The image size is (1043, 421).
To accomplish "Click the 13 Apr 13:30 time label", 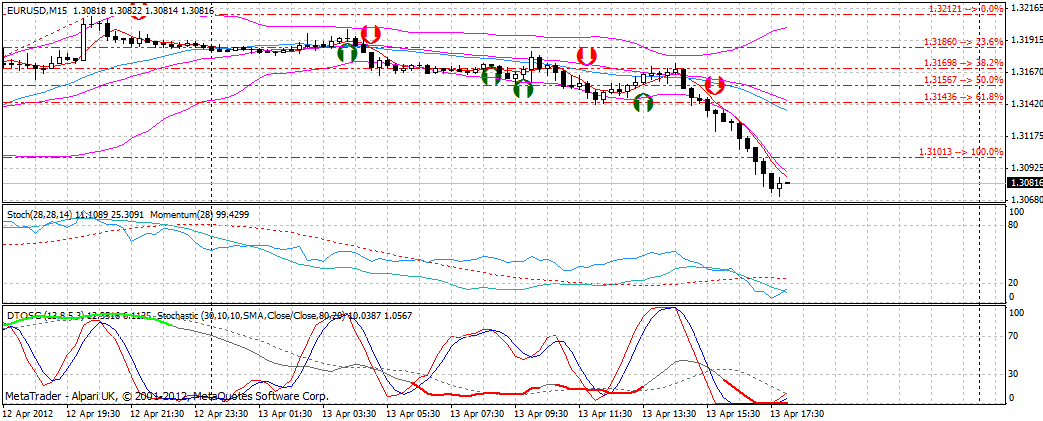I will (x=668, y=413).
